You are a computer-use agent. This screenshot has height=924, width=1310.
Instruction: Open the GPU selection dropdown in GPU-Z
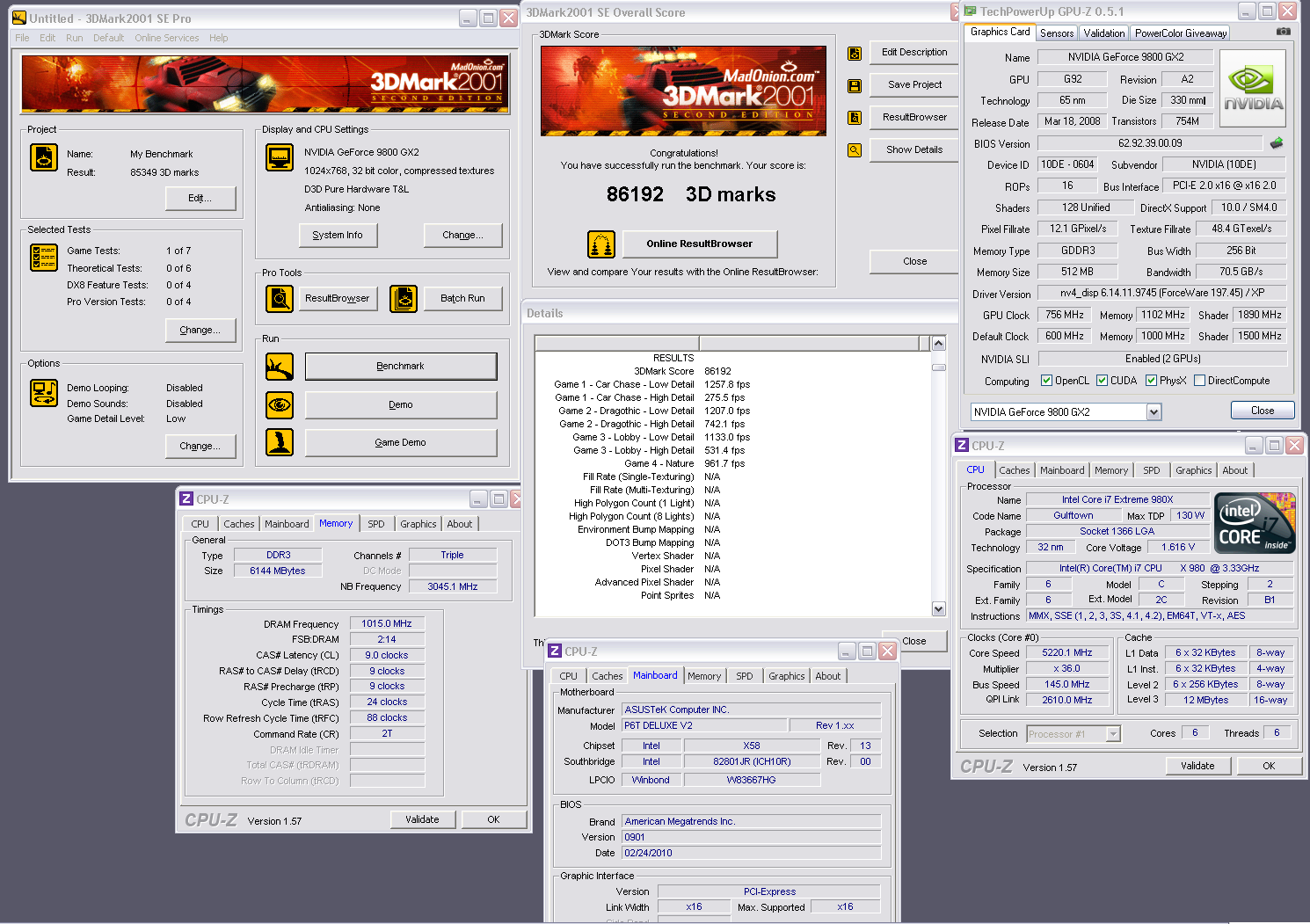[1154, 411]
